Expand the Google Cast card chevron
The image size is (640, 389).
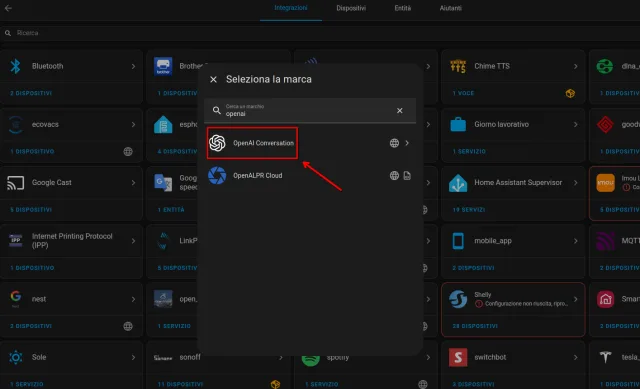tap(133, 183)
